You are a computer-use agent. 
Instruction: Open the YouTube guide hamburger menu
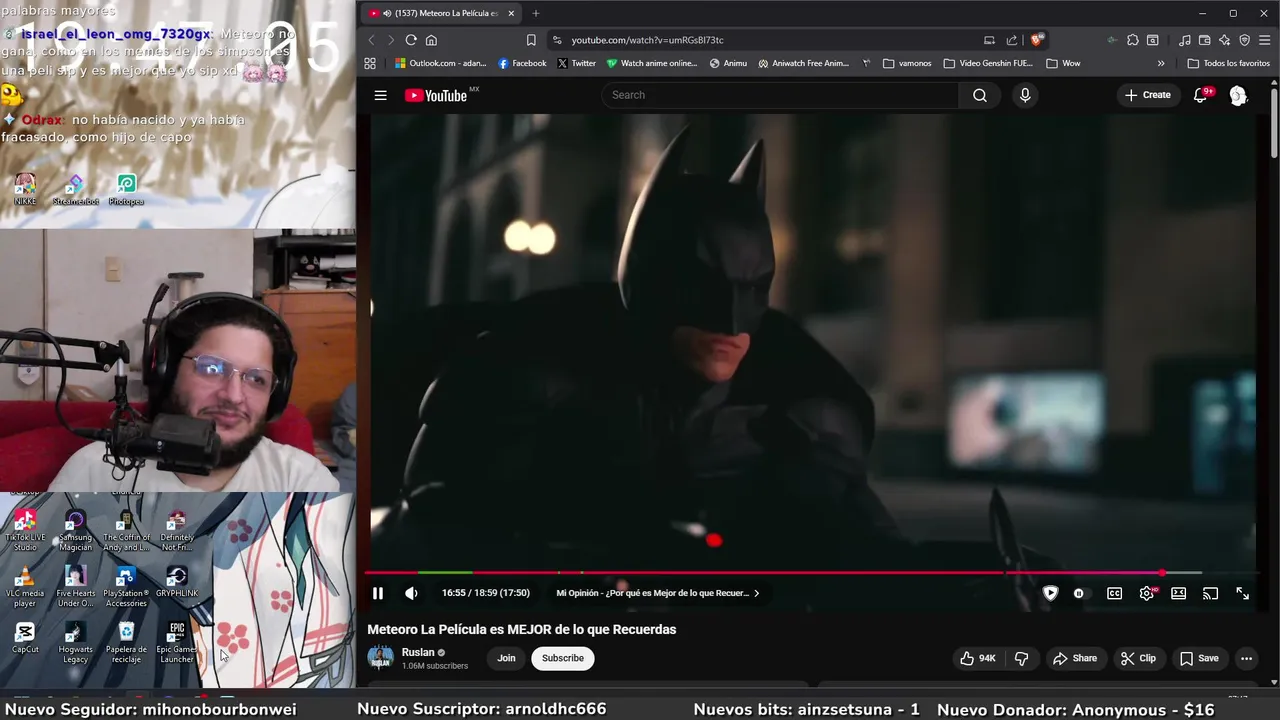tap(380, 95)
